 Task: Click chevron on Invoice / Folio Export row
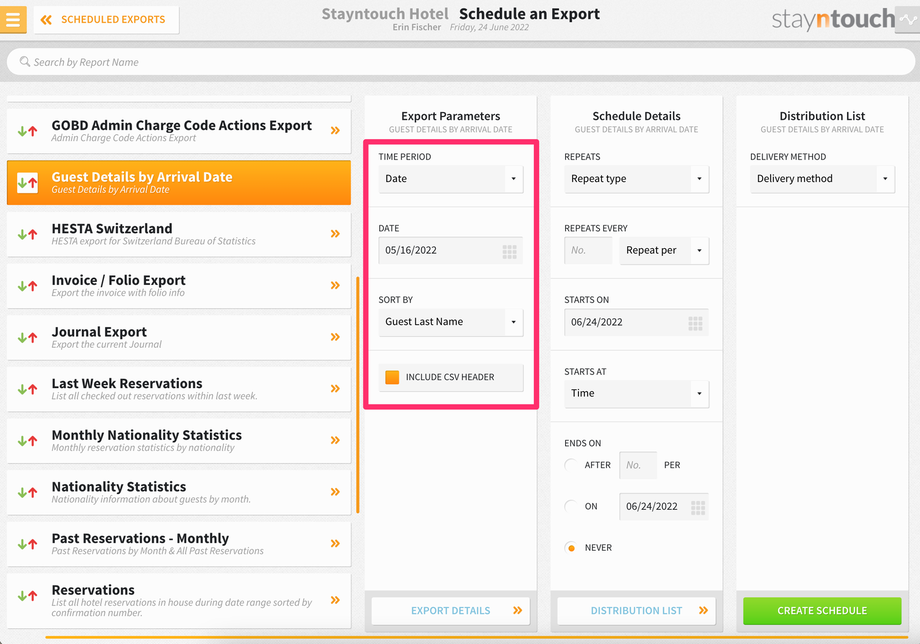pyautogui.click(x=335, y=285)
